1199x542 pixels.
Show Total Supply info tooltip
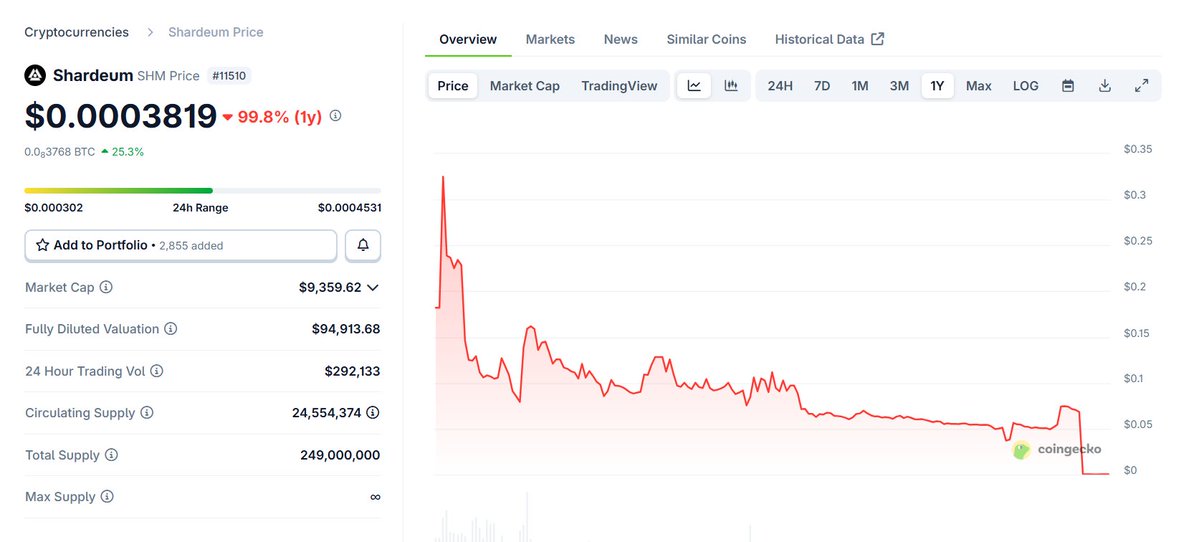(111, 455)
